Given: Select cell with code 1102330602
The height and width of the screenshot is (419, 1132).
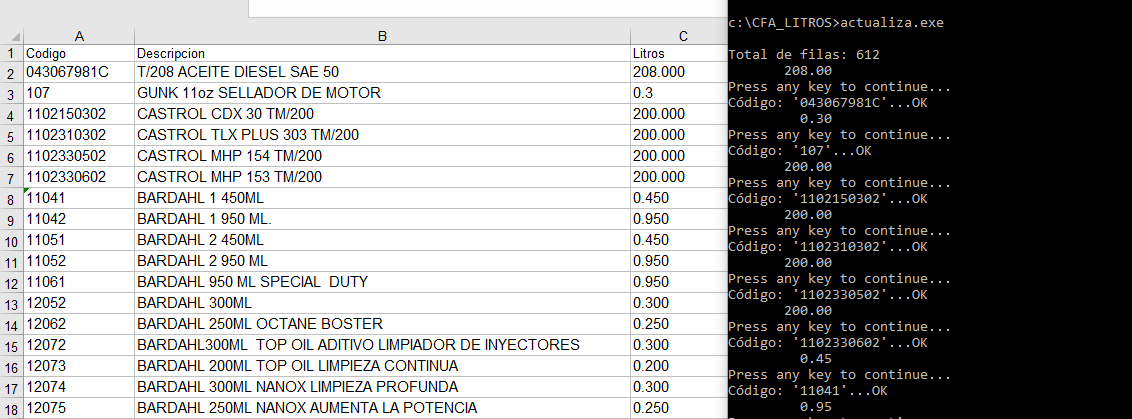Looking at the screenshot, I should [x=79, y=177].
